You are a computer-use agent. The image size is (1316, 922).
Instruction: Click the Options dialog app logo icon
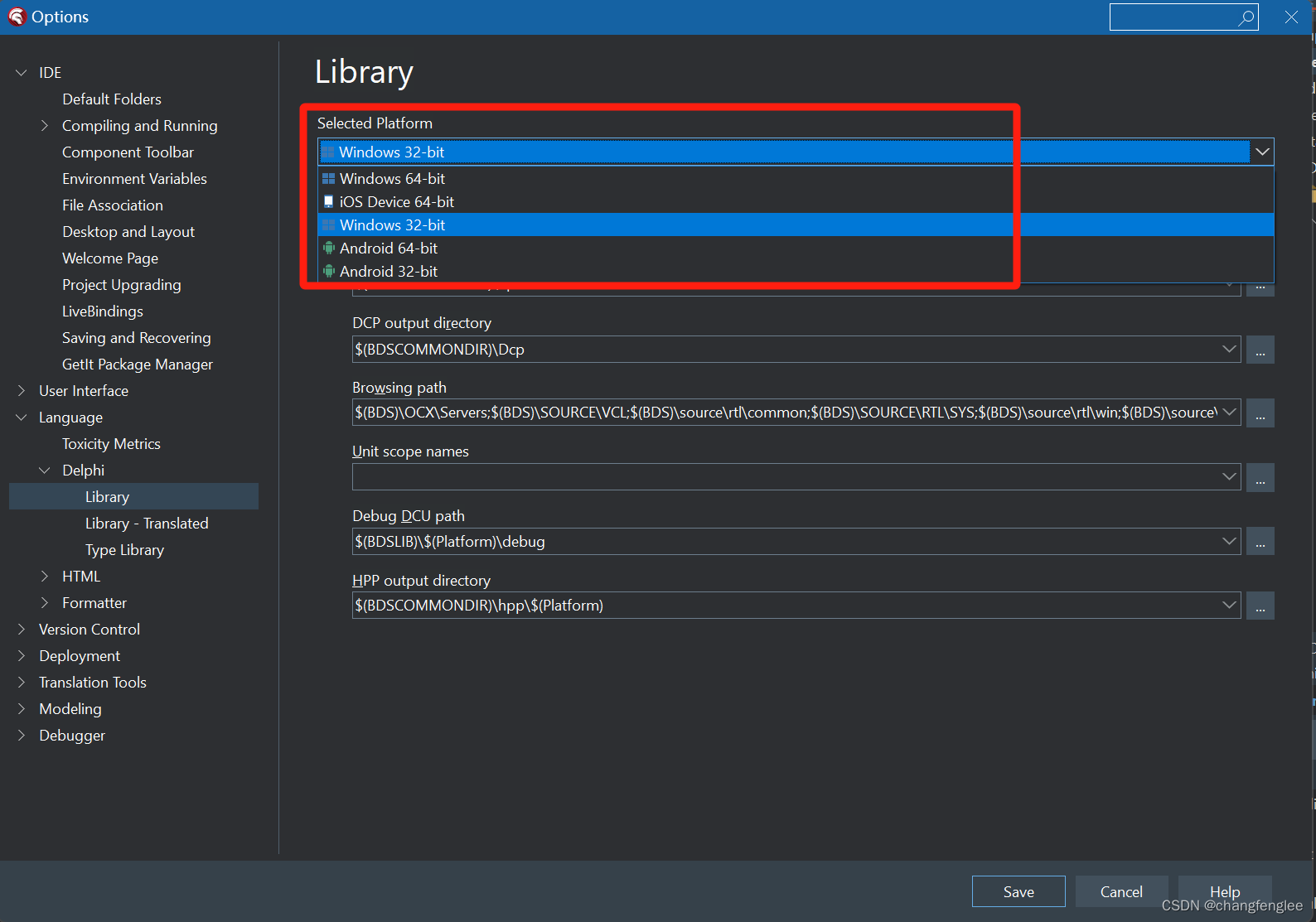click(x=17, y=17)
